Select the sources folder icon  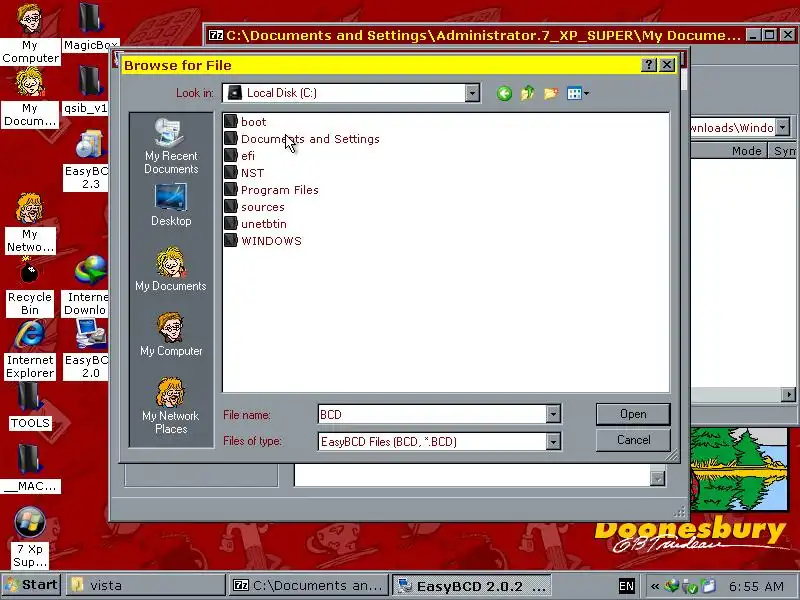click(231, 207)
